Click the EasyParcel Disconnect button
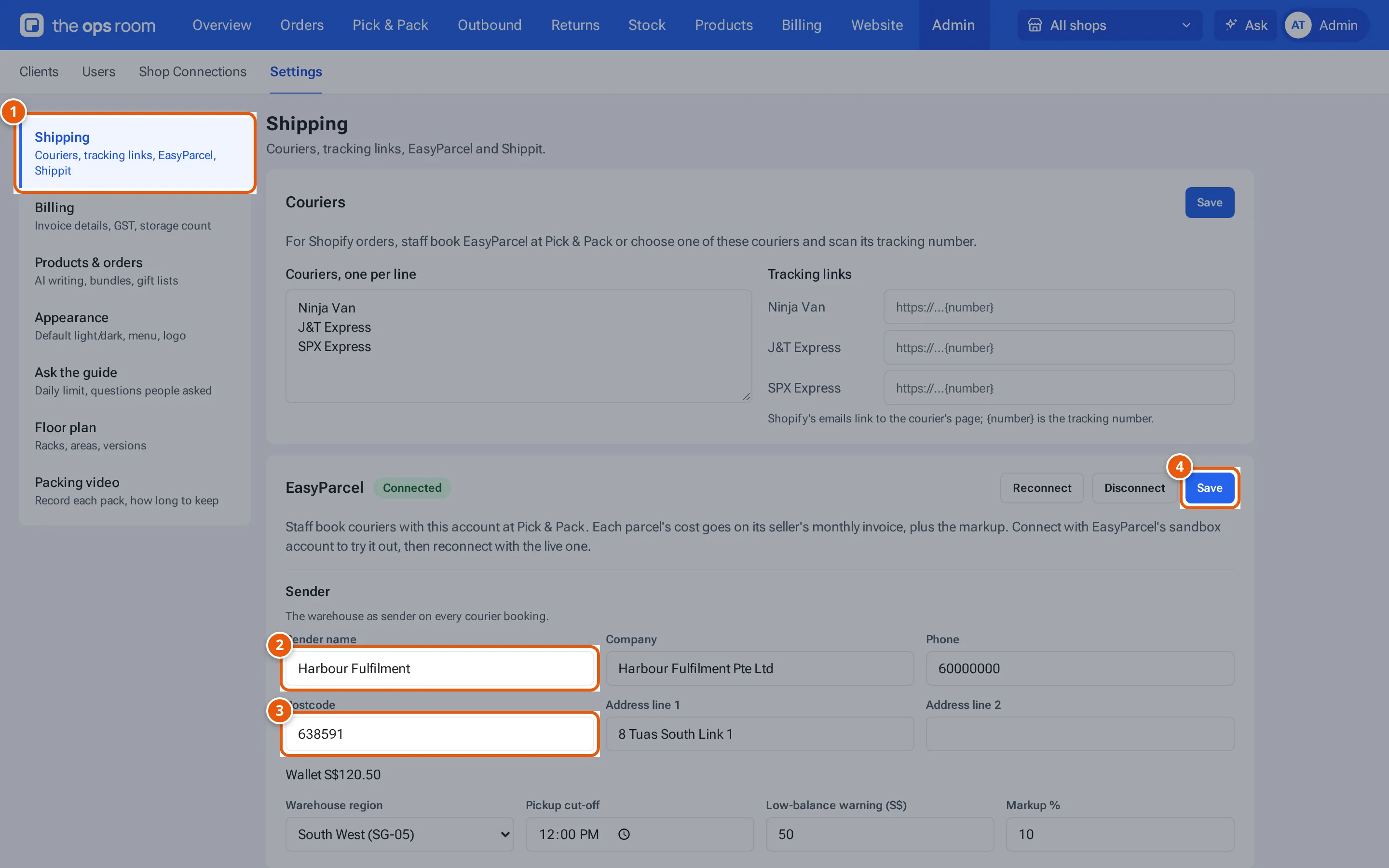1389x868 pixels. [1134, 488]
